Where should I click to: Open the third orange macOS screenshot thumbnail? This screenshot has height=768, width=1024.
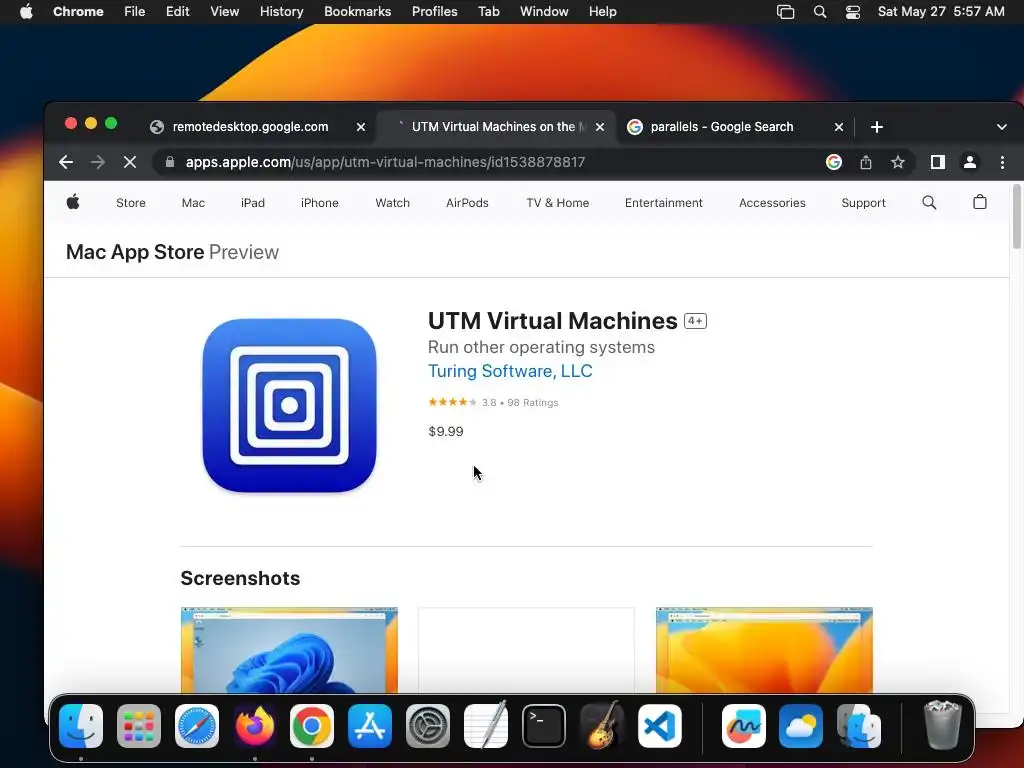point(764,650)
